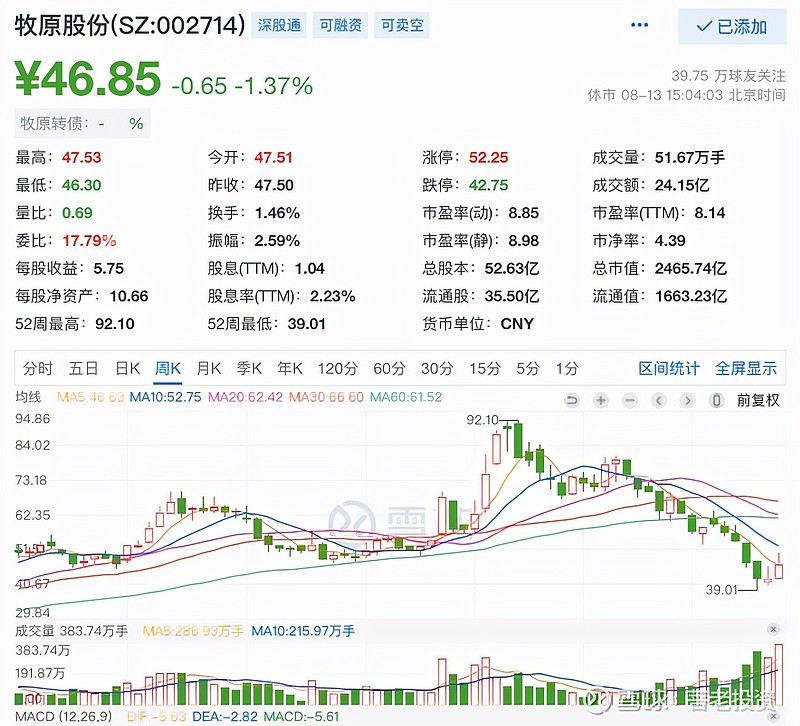Click the 今开 47.51 value
The image size is (800, 726).
273,158
